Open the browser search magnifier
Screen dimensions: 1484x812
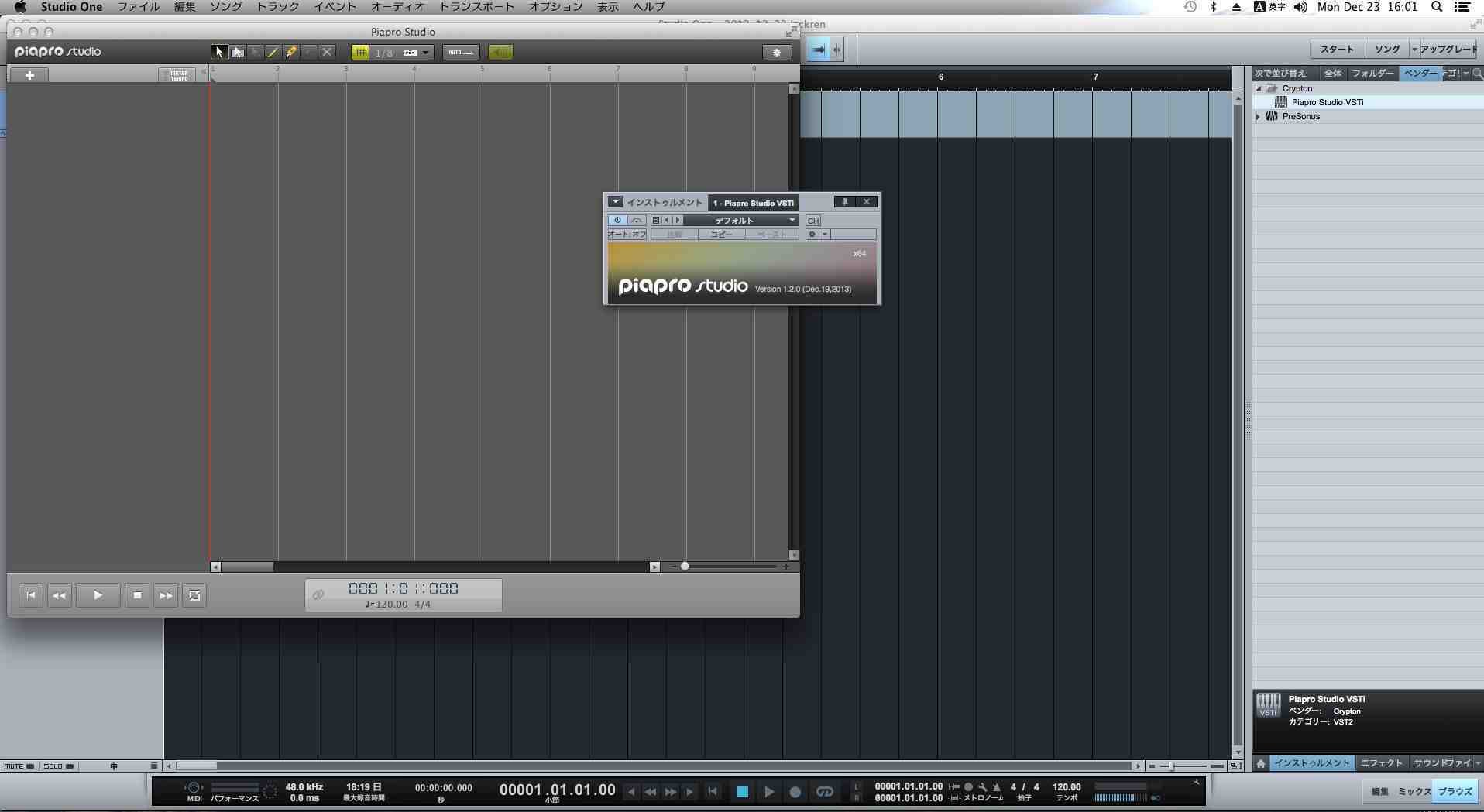coord(1477,74)
